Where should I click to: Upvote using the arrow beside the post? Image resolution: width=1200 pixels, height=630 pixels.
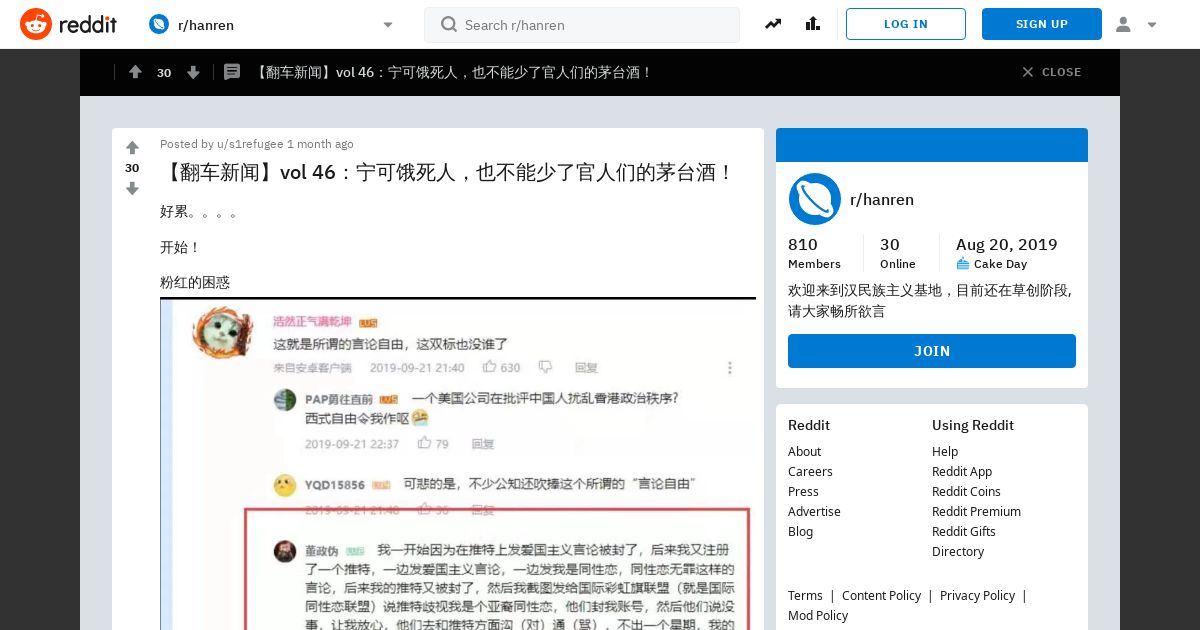132,148
